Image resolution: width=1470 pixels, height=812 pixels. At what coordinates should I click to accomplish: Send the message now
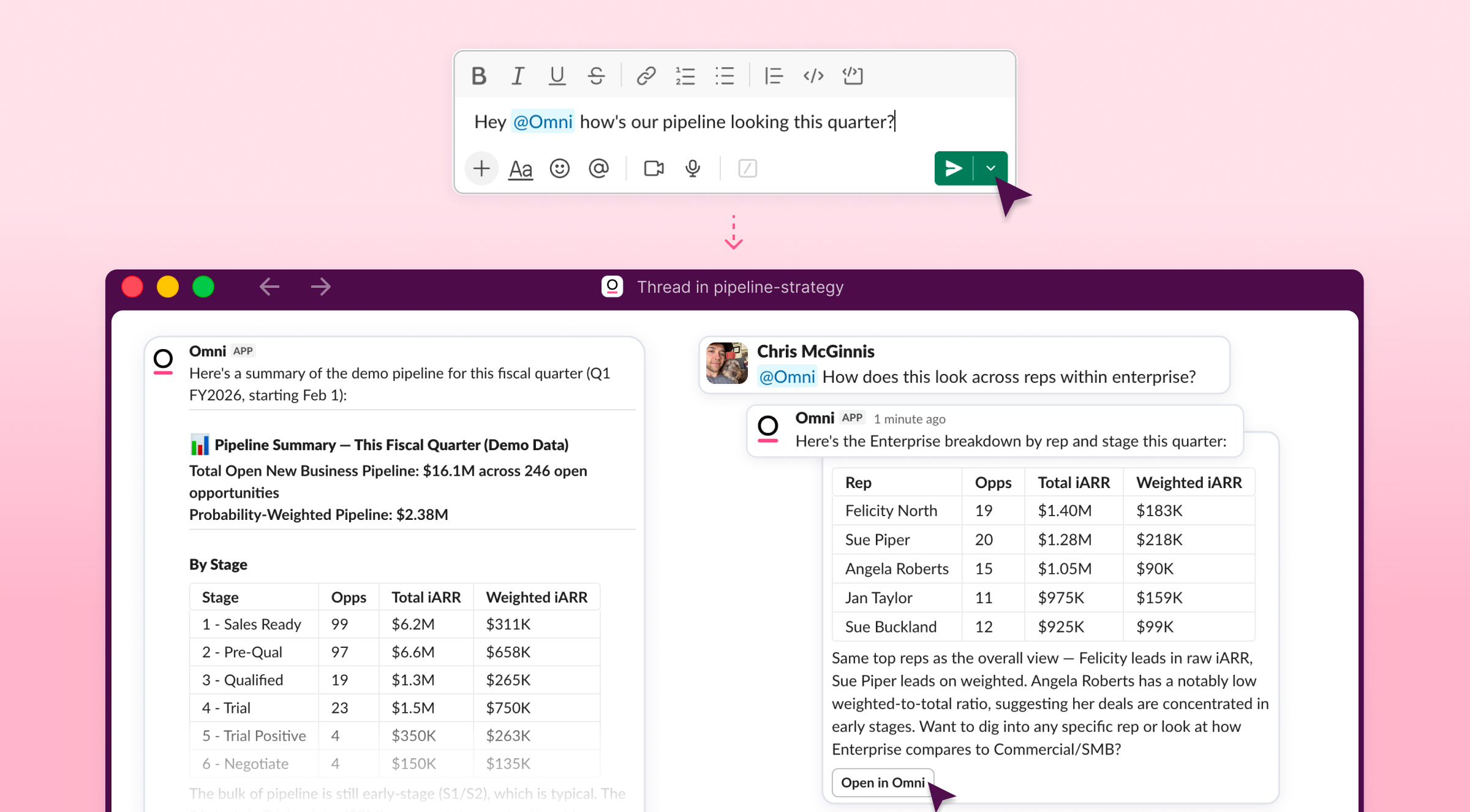pyautogui.click(x=954, y=168)
